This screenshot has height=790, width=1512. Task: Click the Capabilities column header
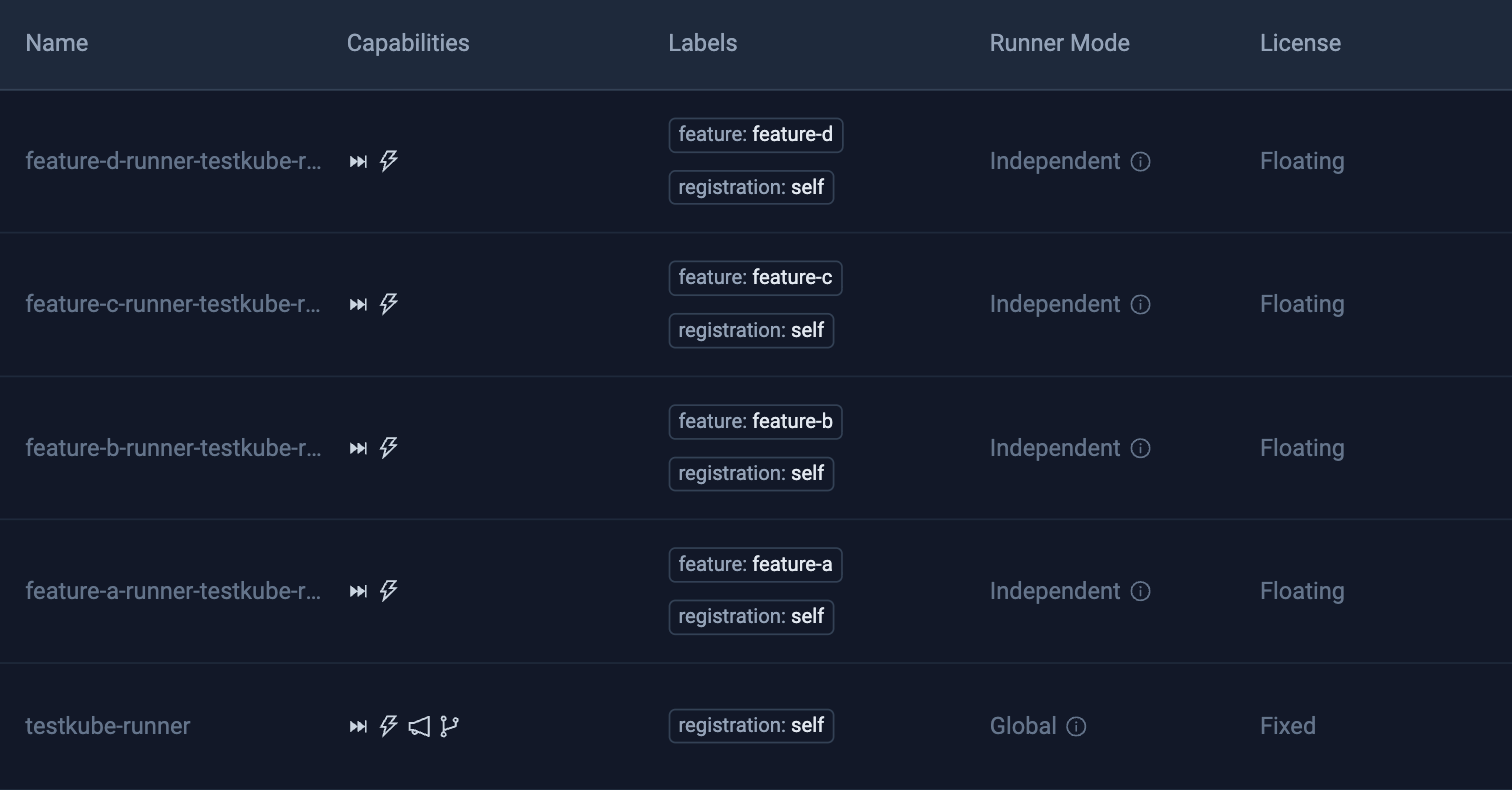coord(408,43)
